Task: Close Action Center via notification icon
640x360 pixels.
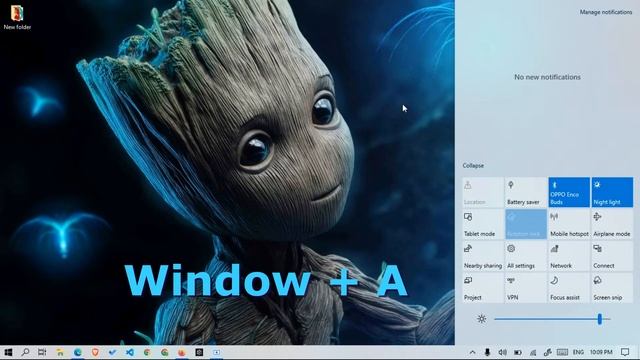Action: [625, 352]
